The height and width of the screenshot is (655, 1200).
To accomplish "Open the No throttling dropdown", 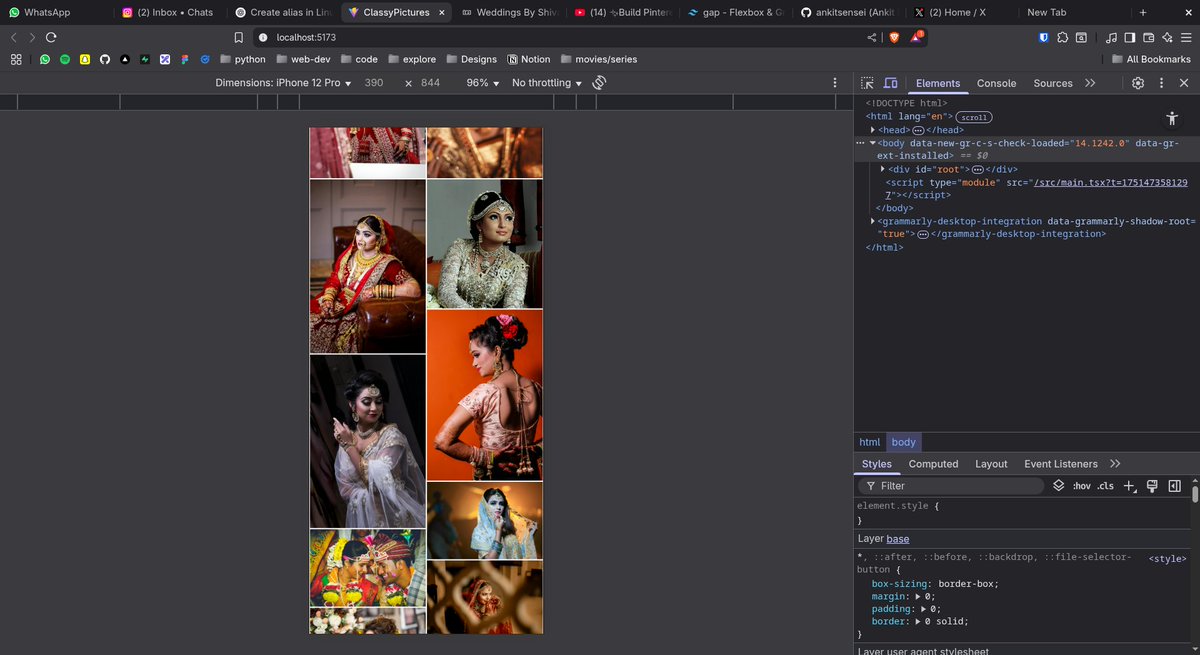I will click(x=547, y=83).
